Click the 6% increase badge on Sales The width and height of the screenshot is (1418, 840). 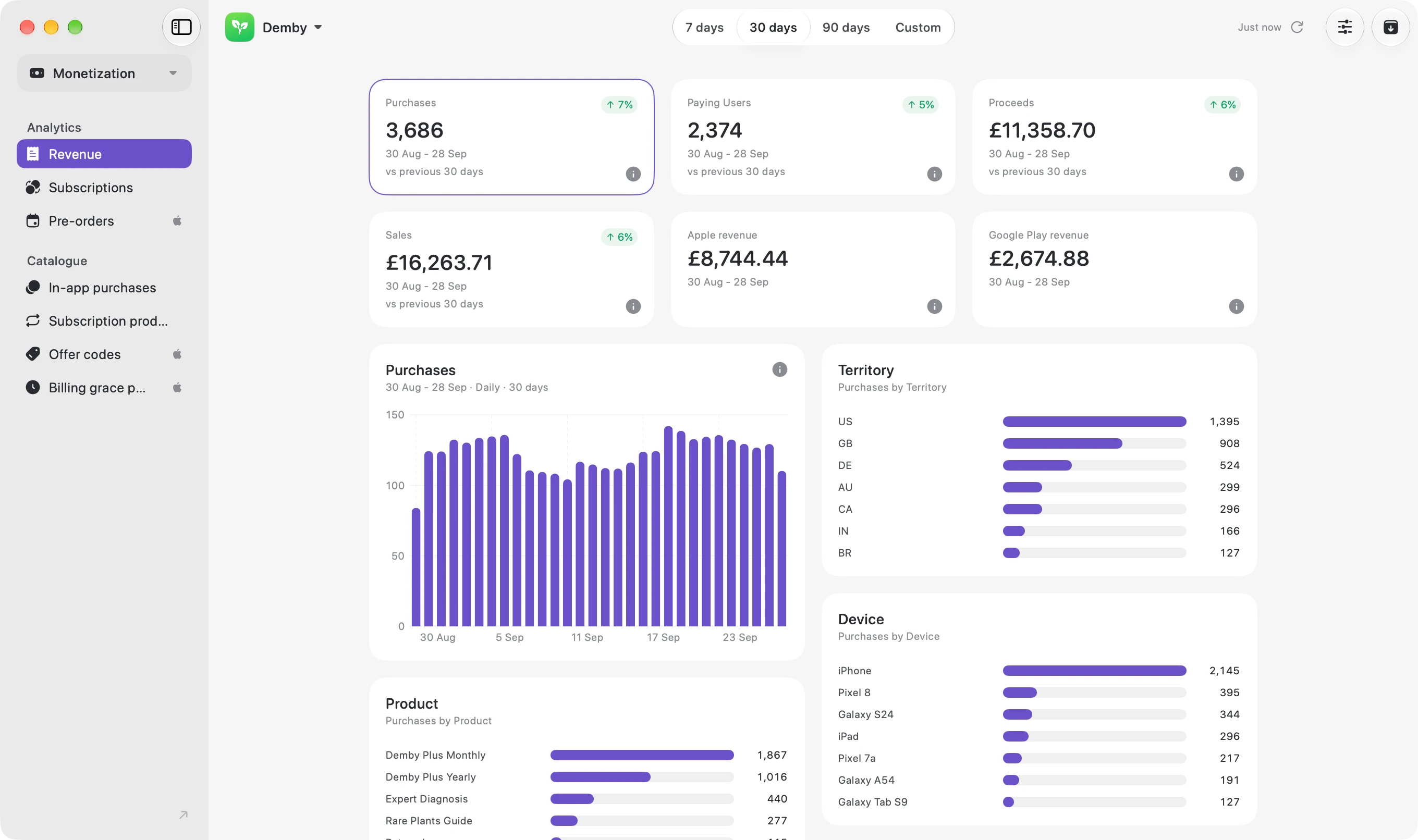tap(619, 237)
